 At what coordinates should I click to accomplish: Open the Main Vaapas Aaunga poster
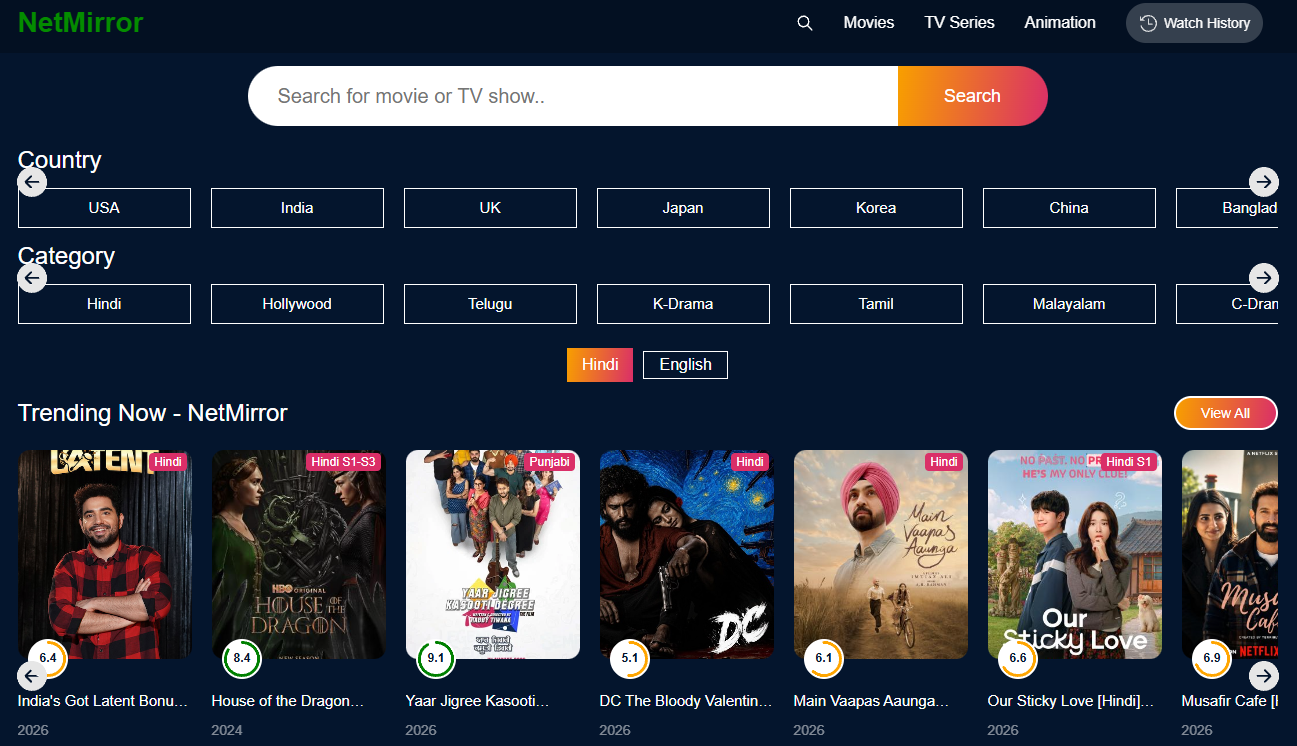point(881,554)
